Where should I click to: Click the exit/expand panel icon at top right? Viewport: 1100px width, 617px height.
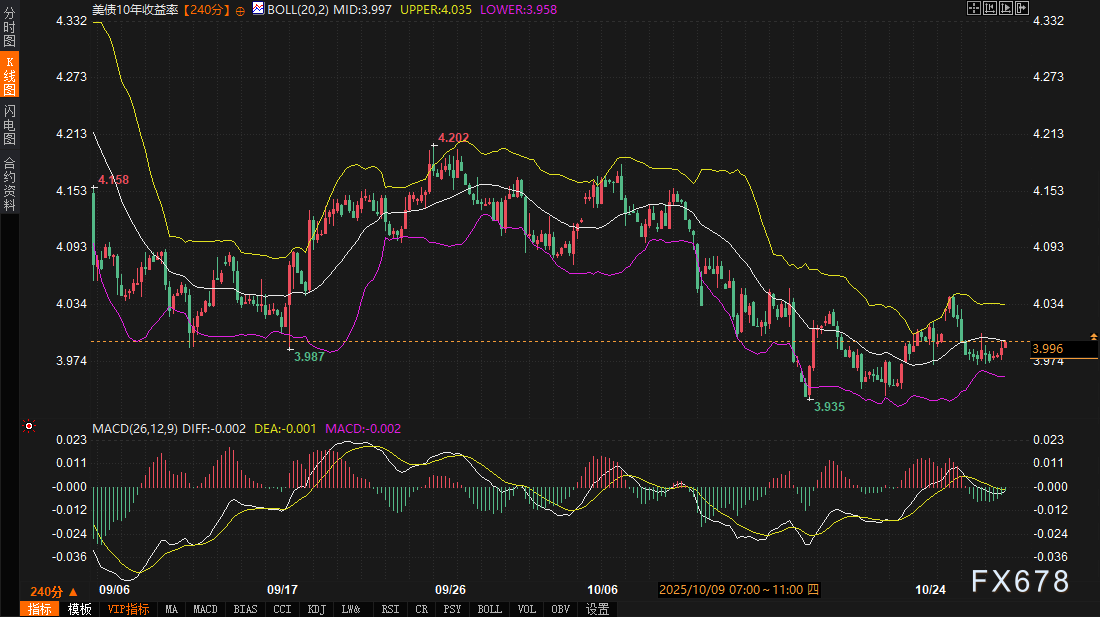[1022, 8]
